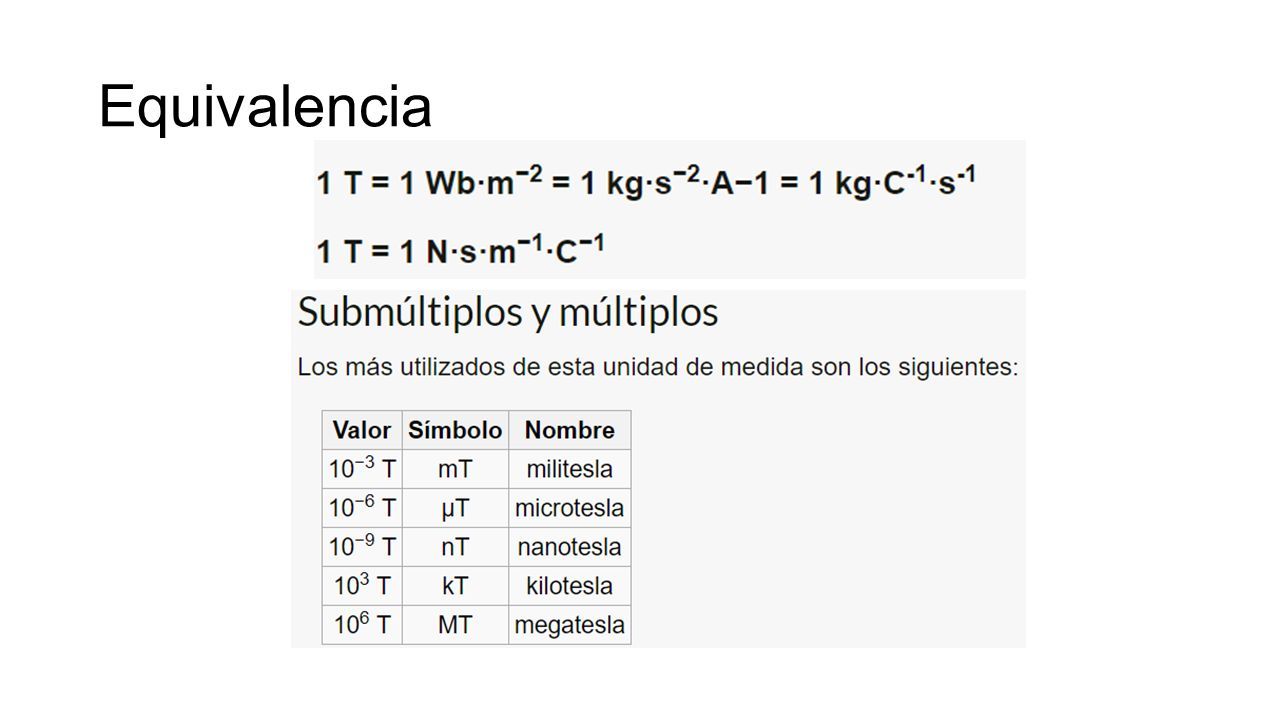Click the 10⁻³ T value cell
Viewport: 1280px width, 720px height.
point(362,469)
